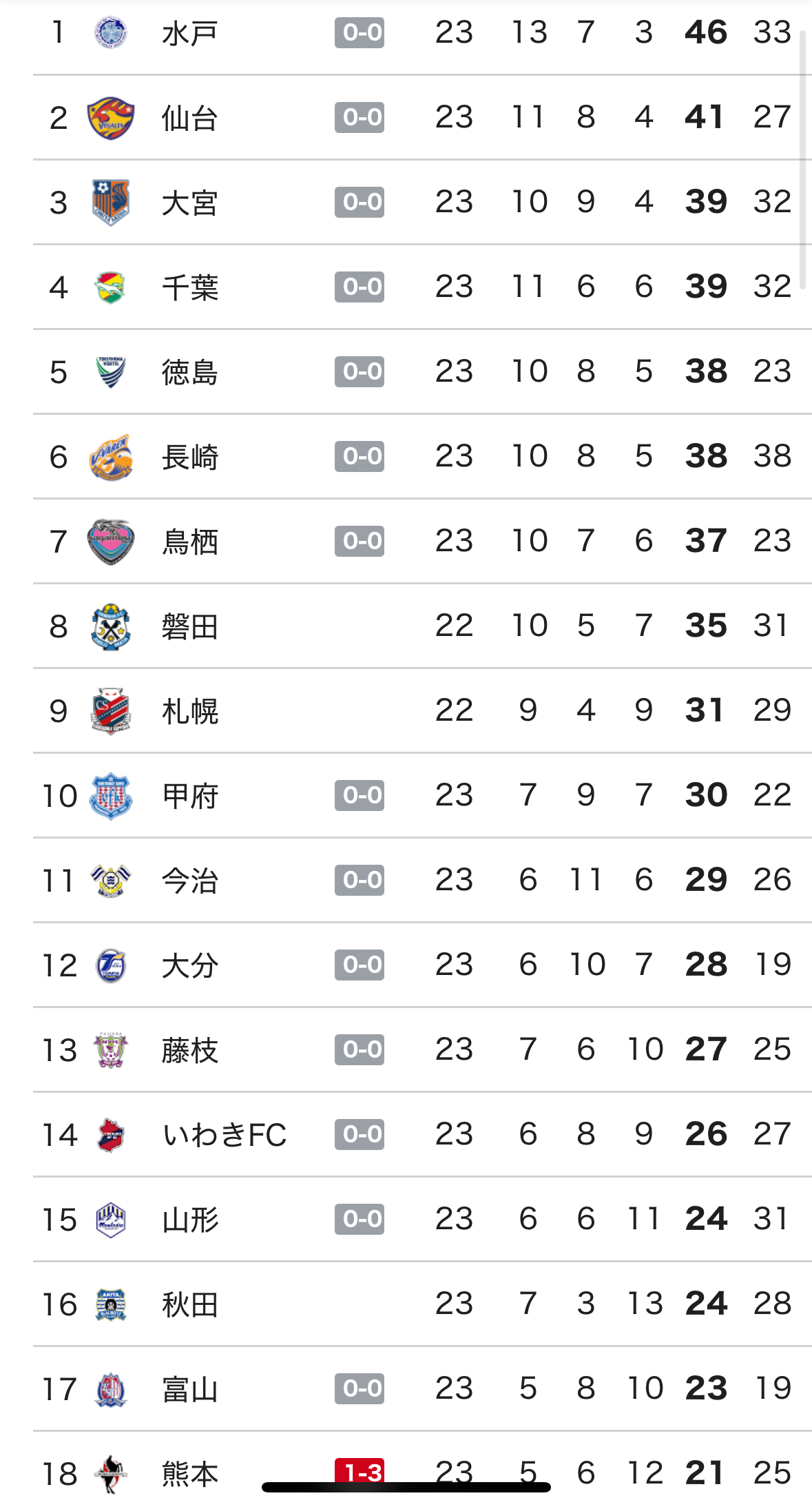812x1509 pixels.
Task: Tap the 甲府 Ventforet badge icon
Action: pos(110,796)
